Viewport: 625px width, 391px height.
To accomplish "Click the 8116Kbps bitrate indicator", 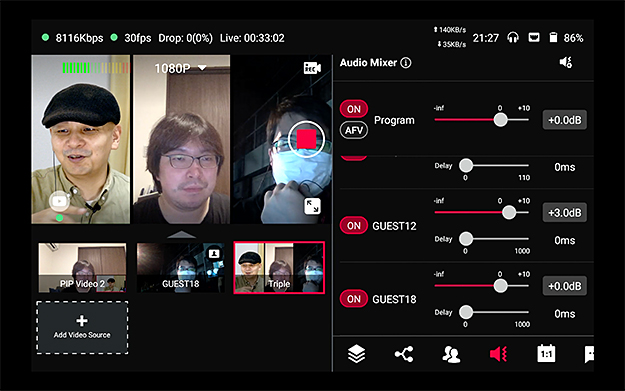I will click(x=79, y=38).
